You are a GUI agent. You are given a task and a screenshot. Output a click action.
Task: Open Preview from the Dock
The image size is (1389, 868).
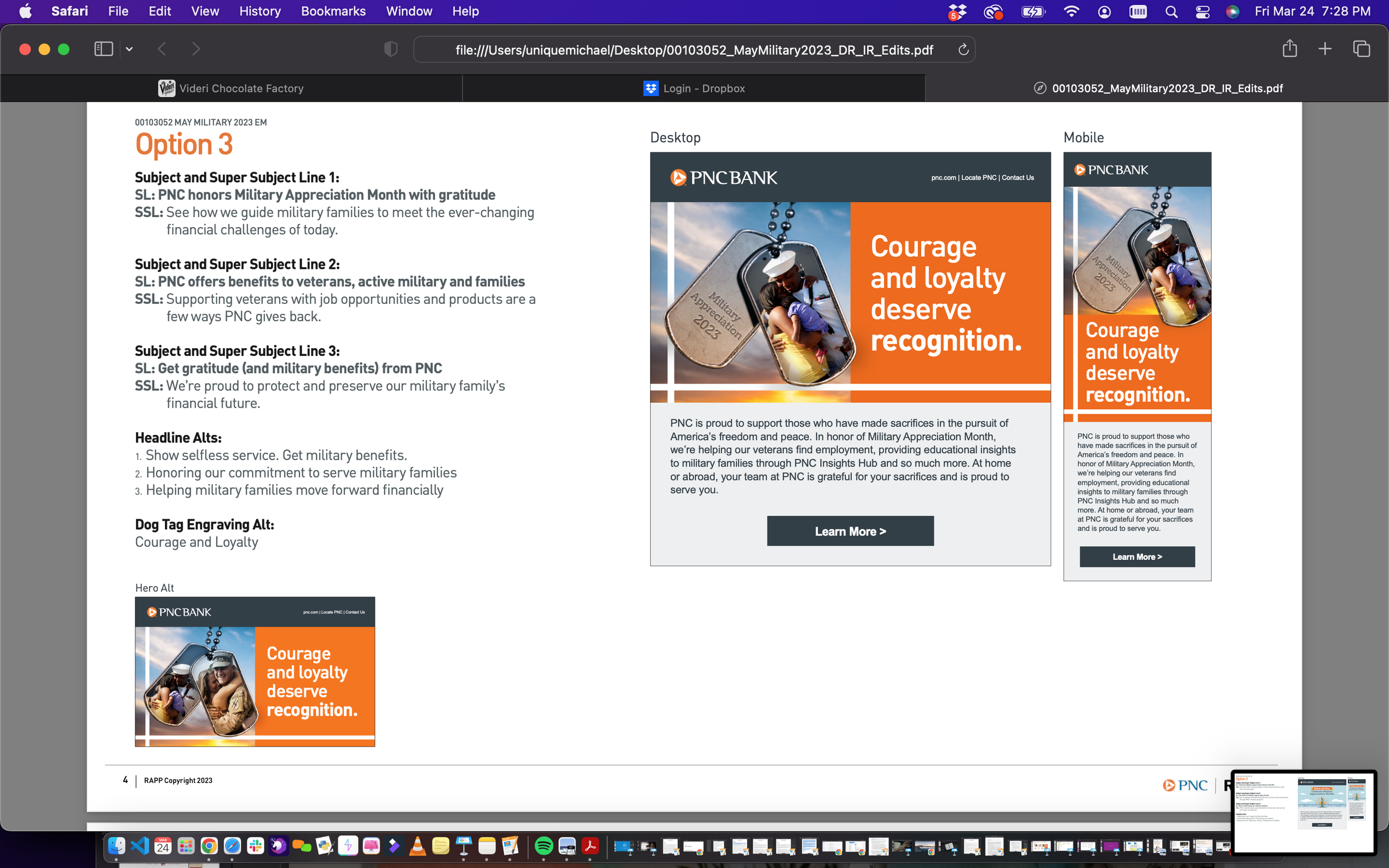click(567, 846)
